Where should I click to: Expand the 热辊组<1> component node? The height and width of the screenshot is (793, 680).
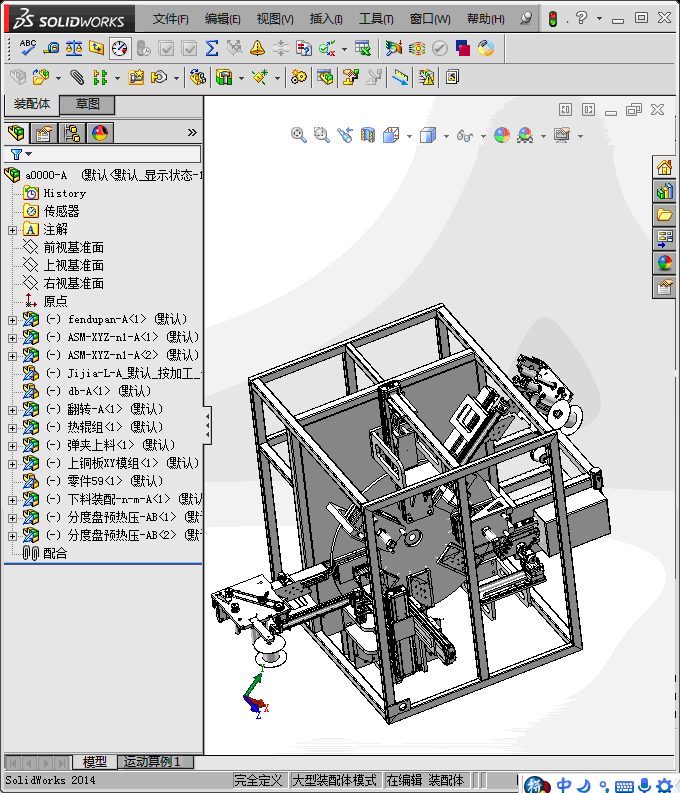[x=13, y=428]
